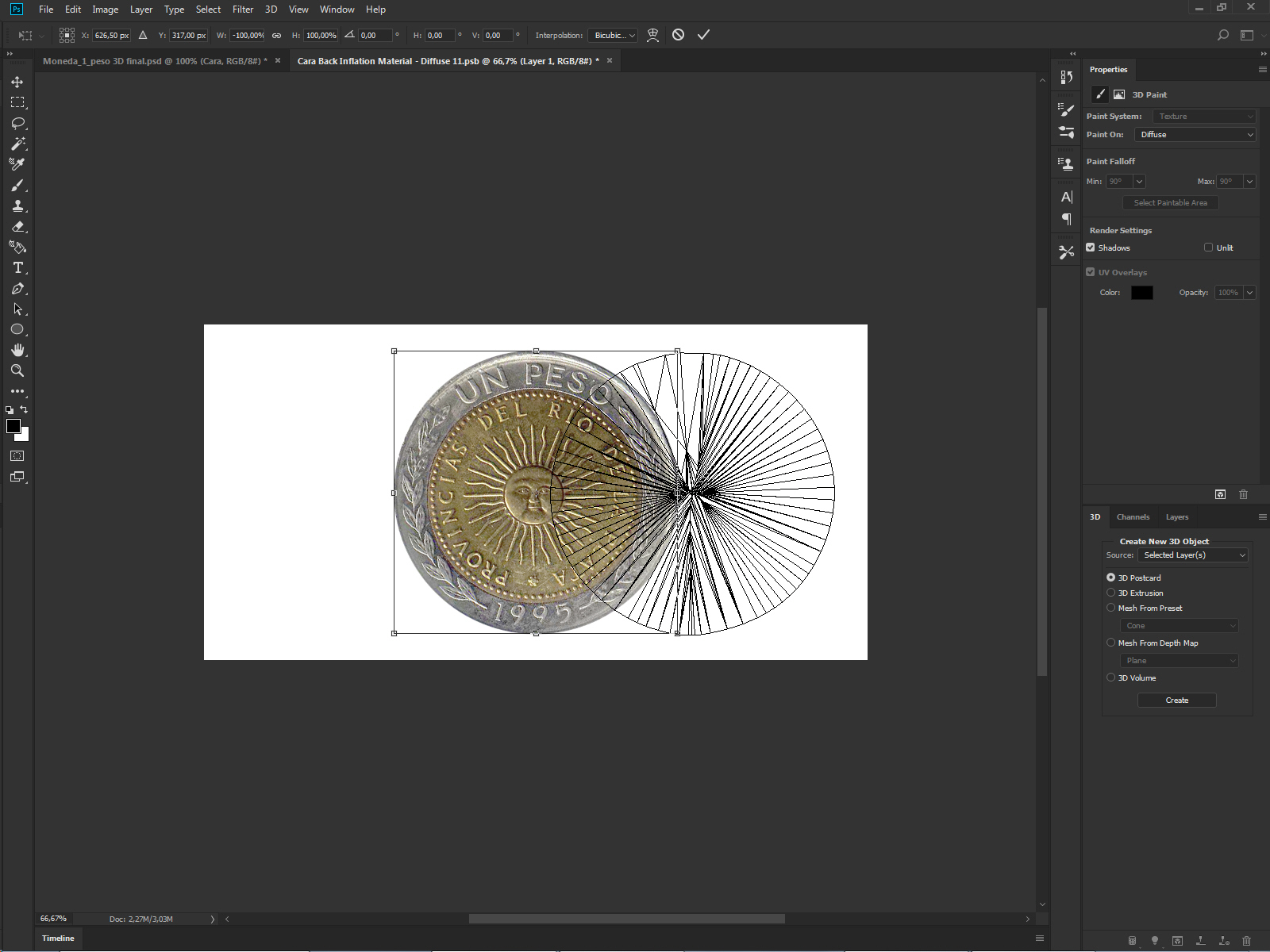Select the Eraser tool

tap(17, 226)
